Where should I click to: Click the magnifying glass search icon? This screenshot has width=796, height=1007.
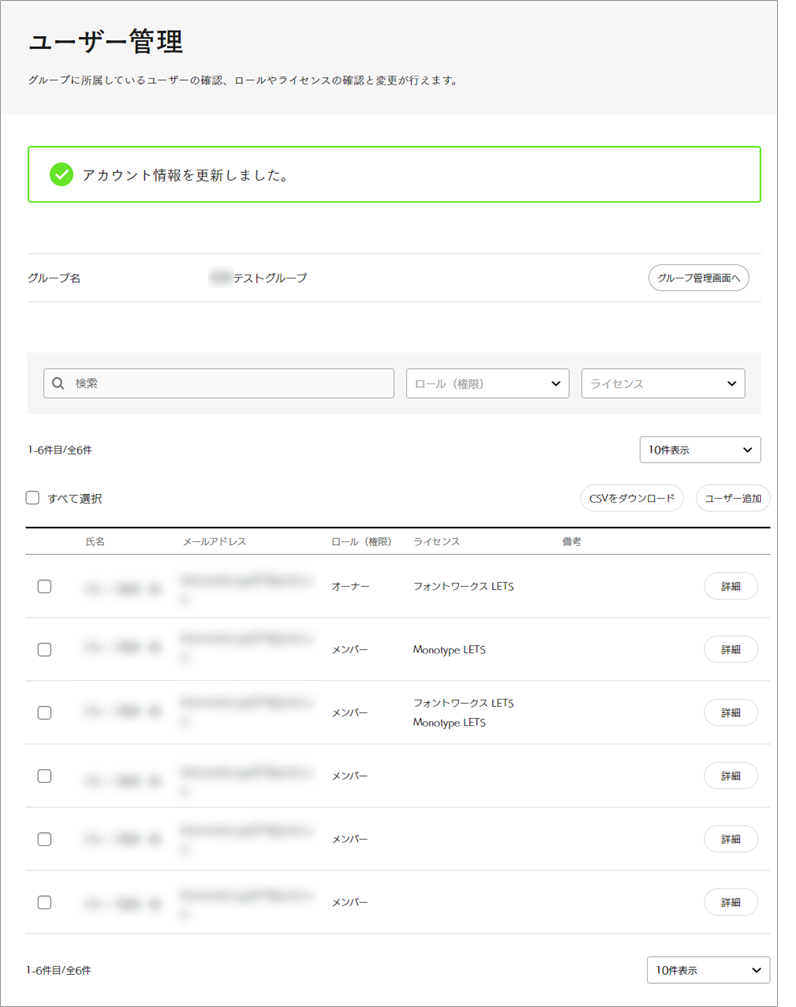coord(58,383)
